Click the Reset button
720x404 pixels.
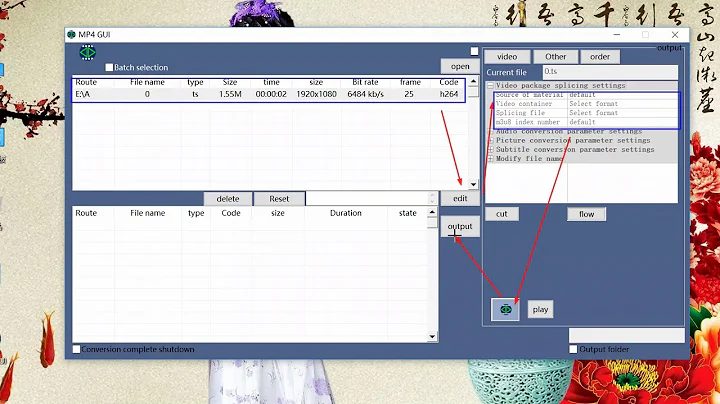pos(279,199)
